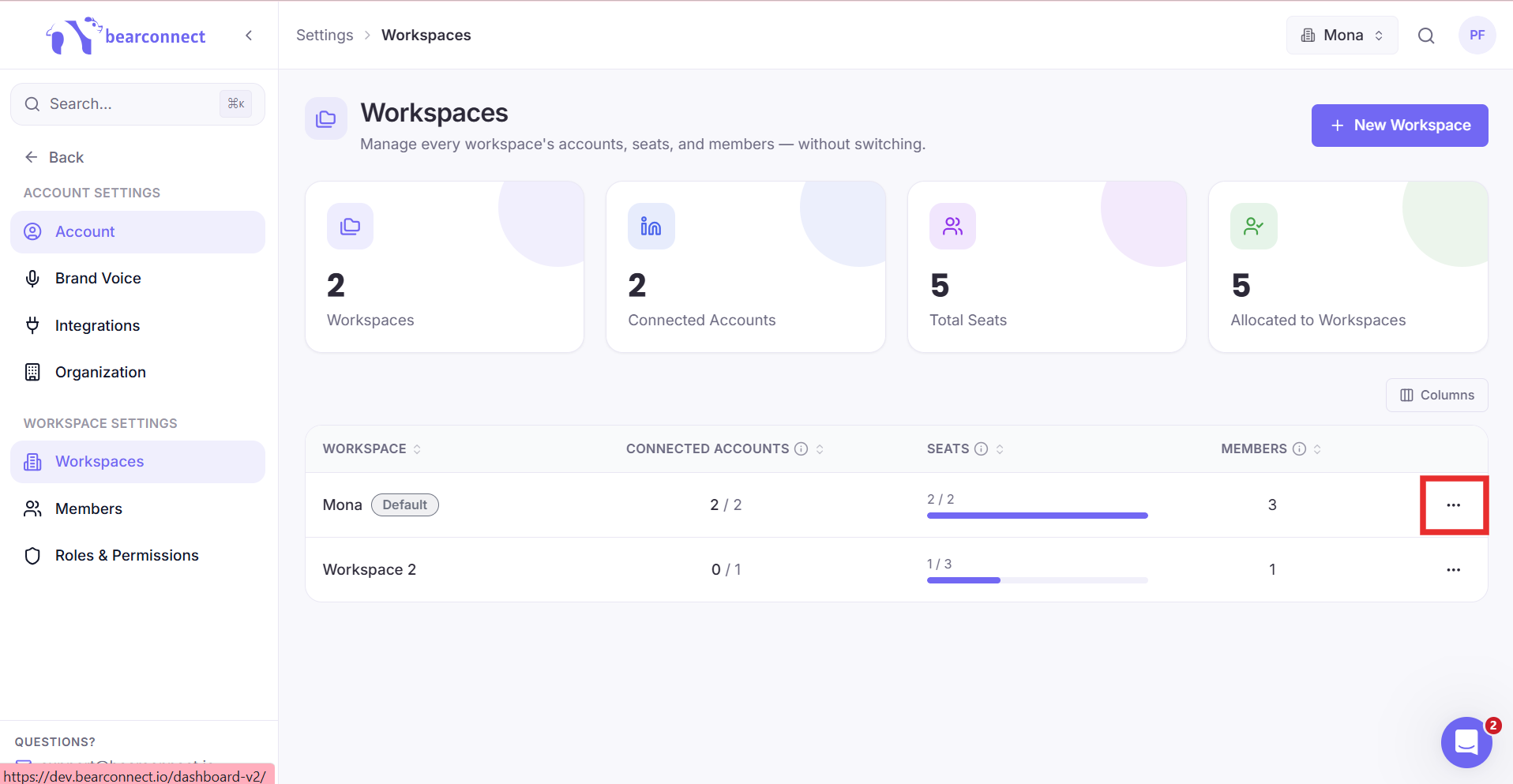Create a New Workspace
The width and height of the screenshot is (1513, 784).
1399,126
